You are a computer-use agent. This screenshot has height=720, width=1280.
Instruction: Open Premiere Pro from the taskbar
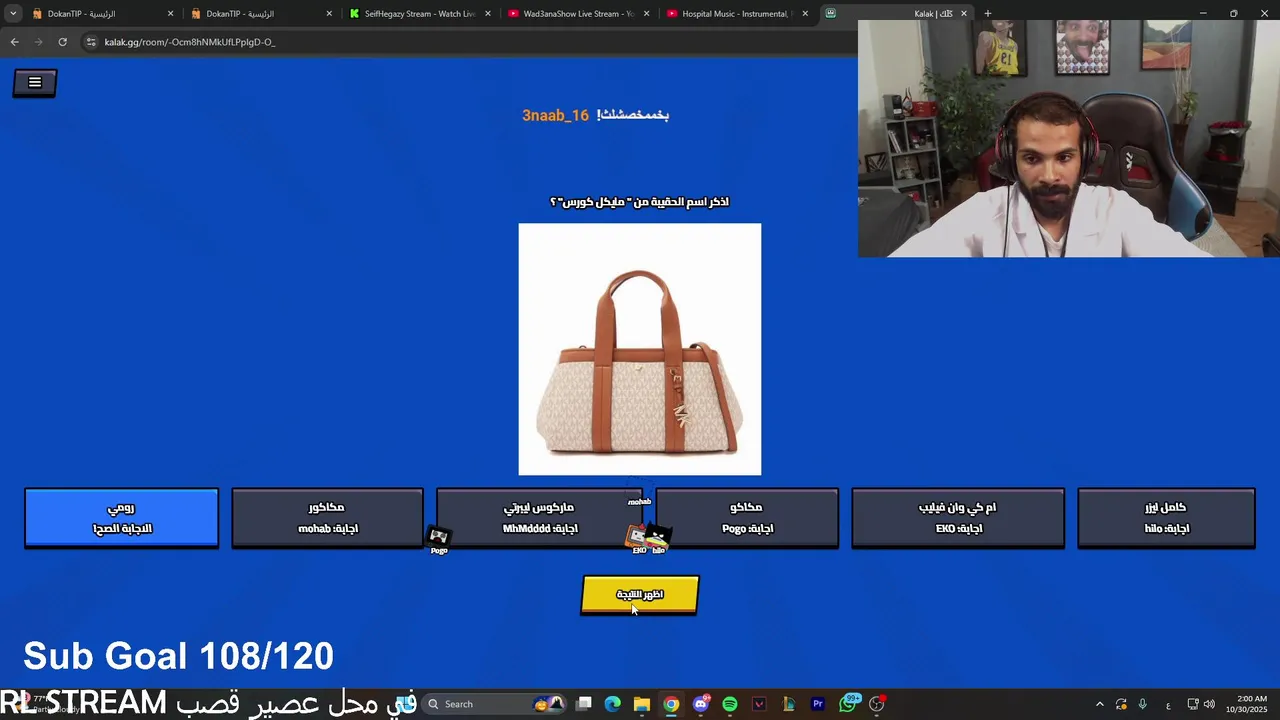818,704
